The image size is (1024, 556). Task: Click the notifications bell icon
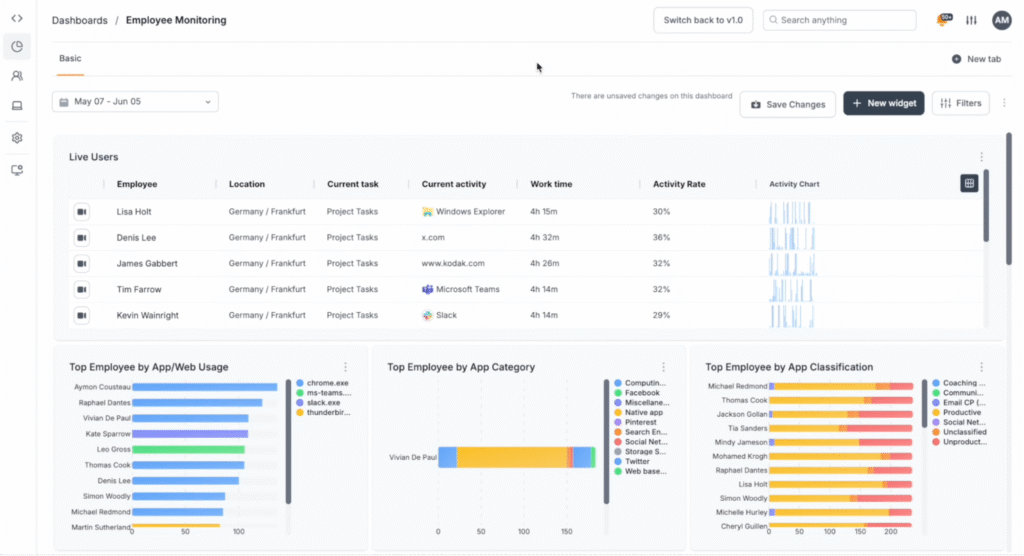click(x=942, y=20)
